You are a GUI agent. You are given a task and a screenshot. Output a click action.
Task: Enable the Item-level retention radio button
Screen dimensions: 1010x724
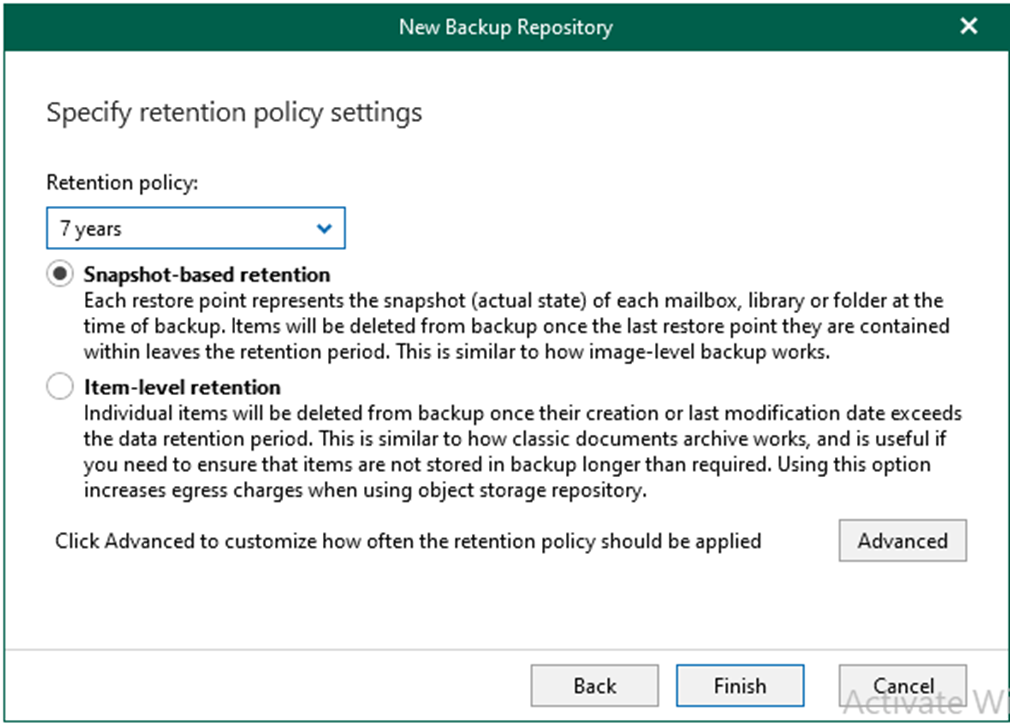[60, 387]
